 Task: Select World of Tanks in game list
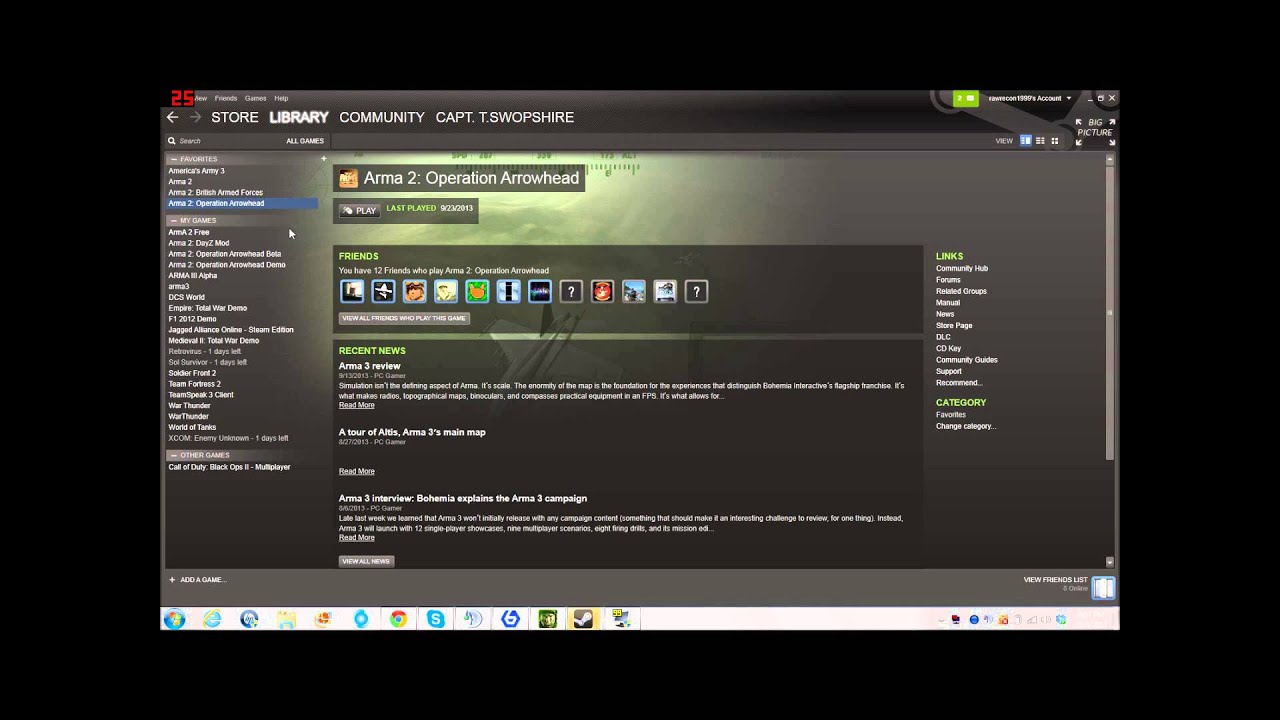[x=192, y=427]
